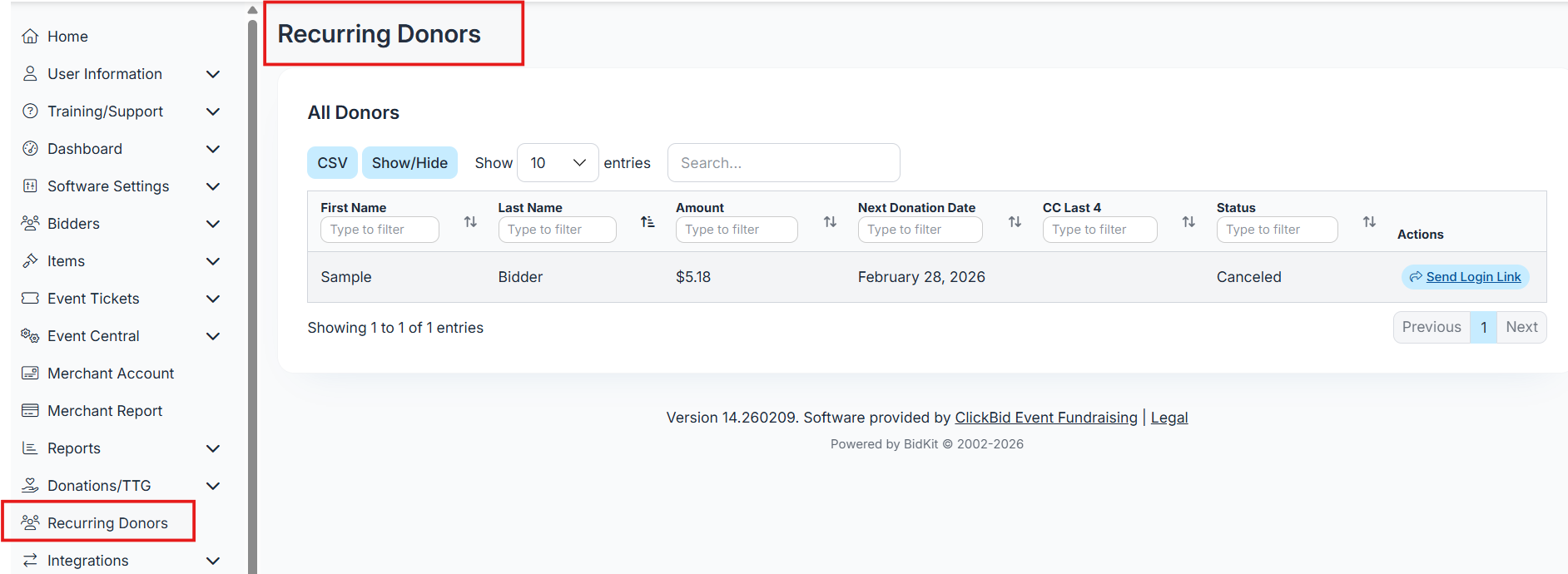Open the Recurring Donors menu item

click(x=107, y=523)
